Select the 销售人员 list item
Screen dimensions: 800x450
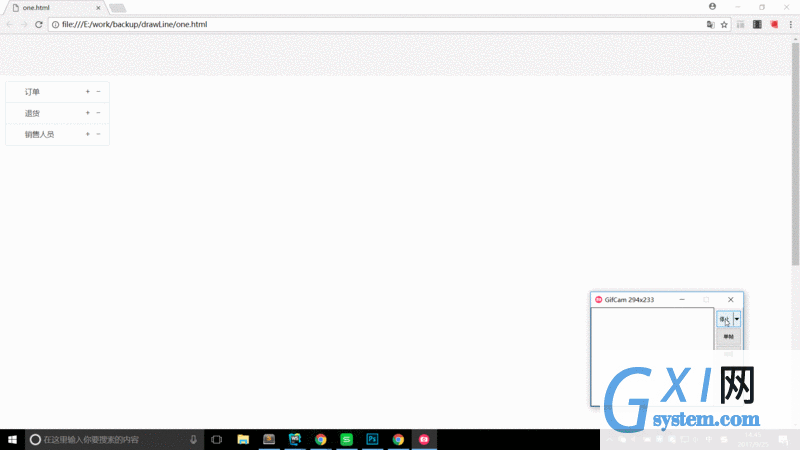point(57,135)
